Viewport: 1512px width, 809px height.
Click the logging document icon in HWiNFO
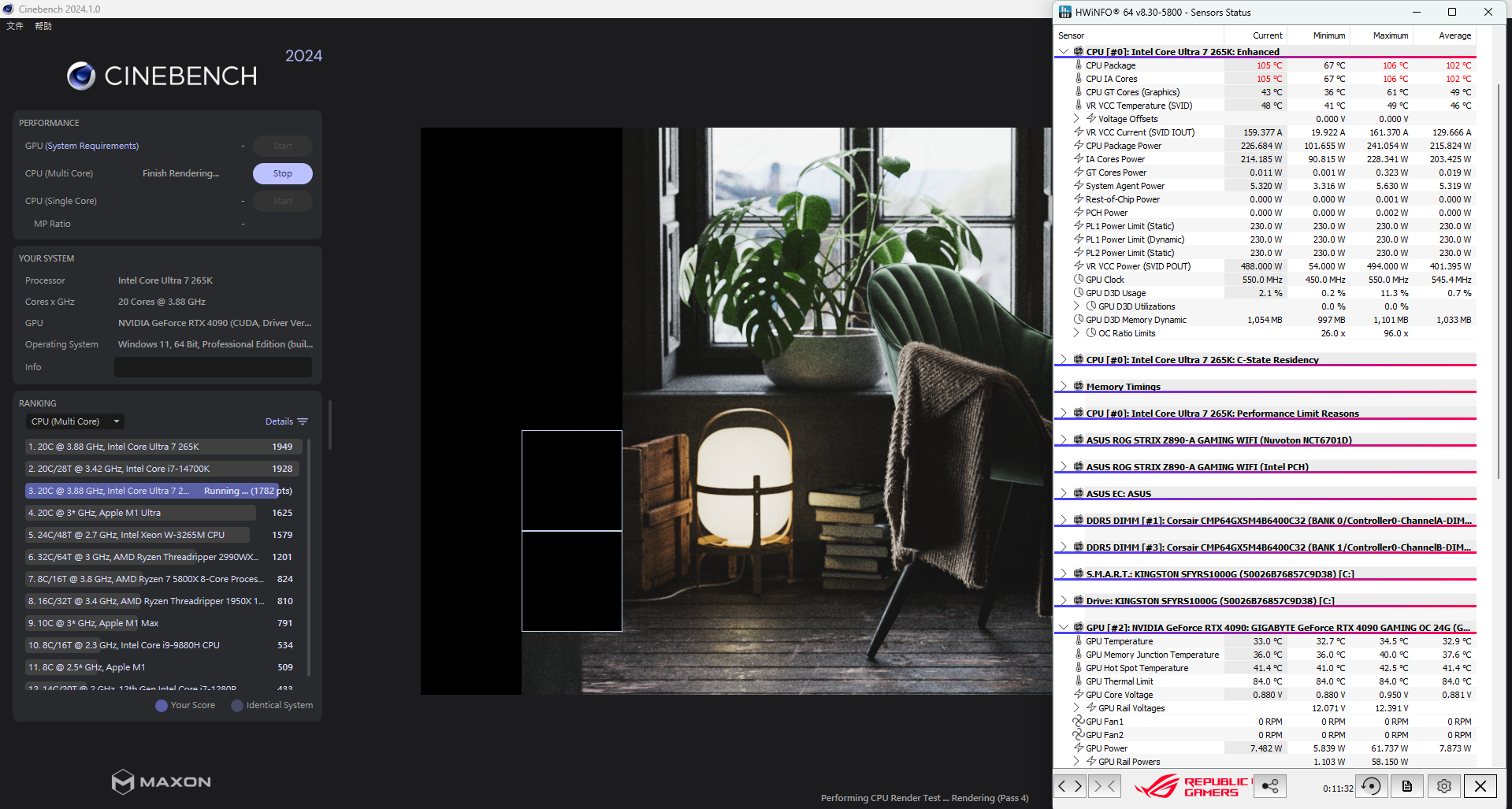point(1407,786)
